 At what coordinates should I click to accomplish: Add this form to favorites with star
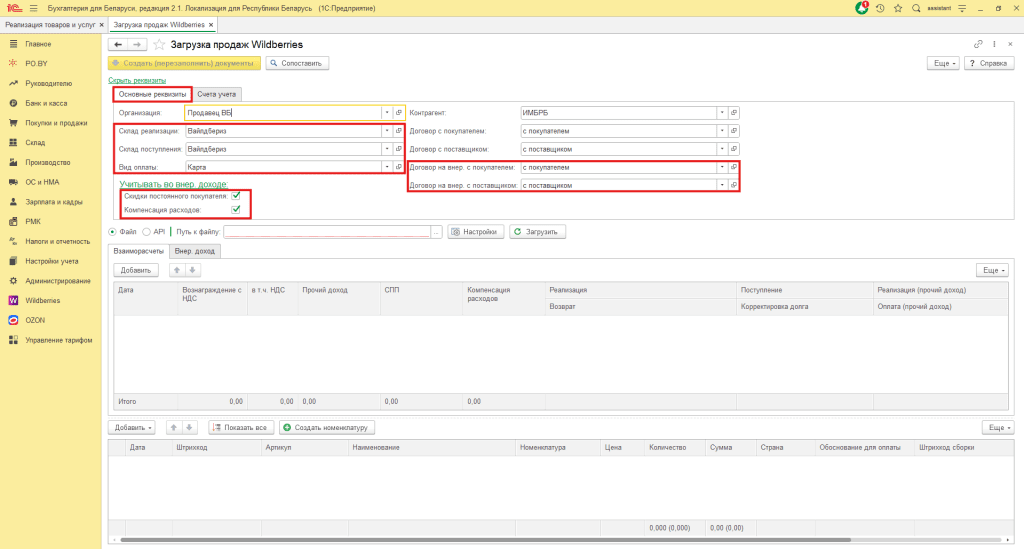[x=159, y=45]
